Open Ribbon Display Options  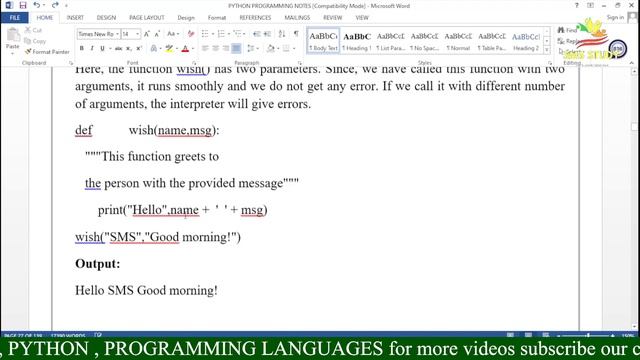(590, 5)
